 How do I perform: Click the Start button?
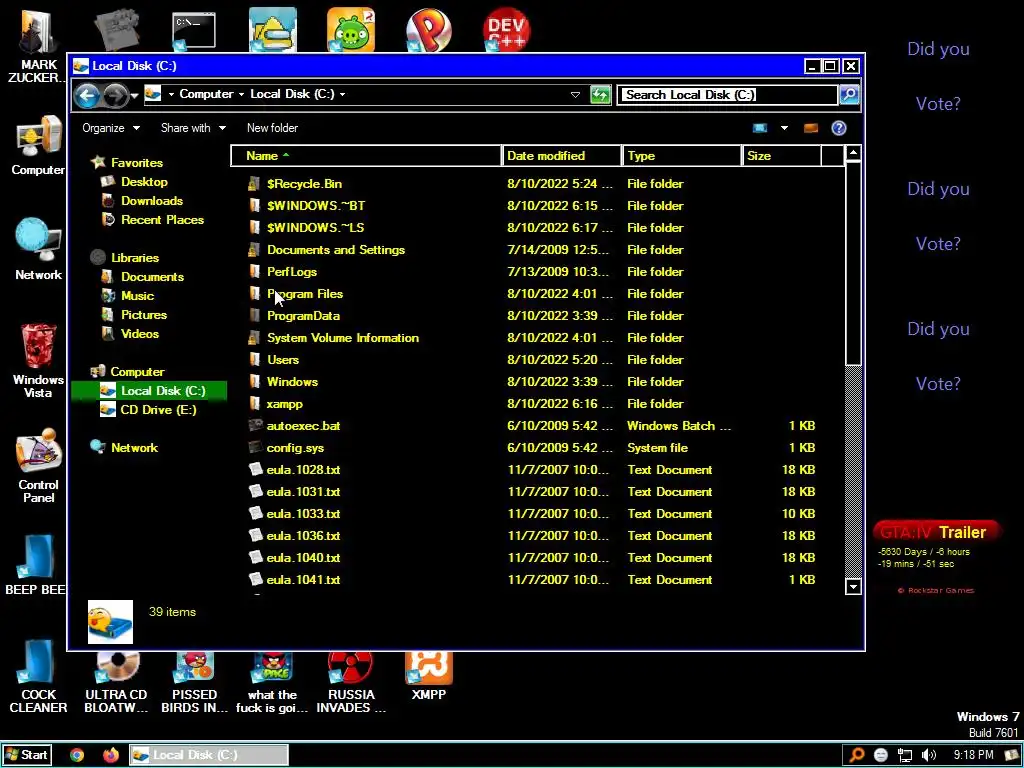pos(26,755)
